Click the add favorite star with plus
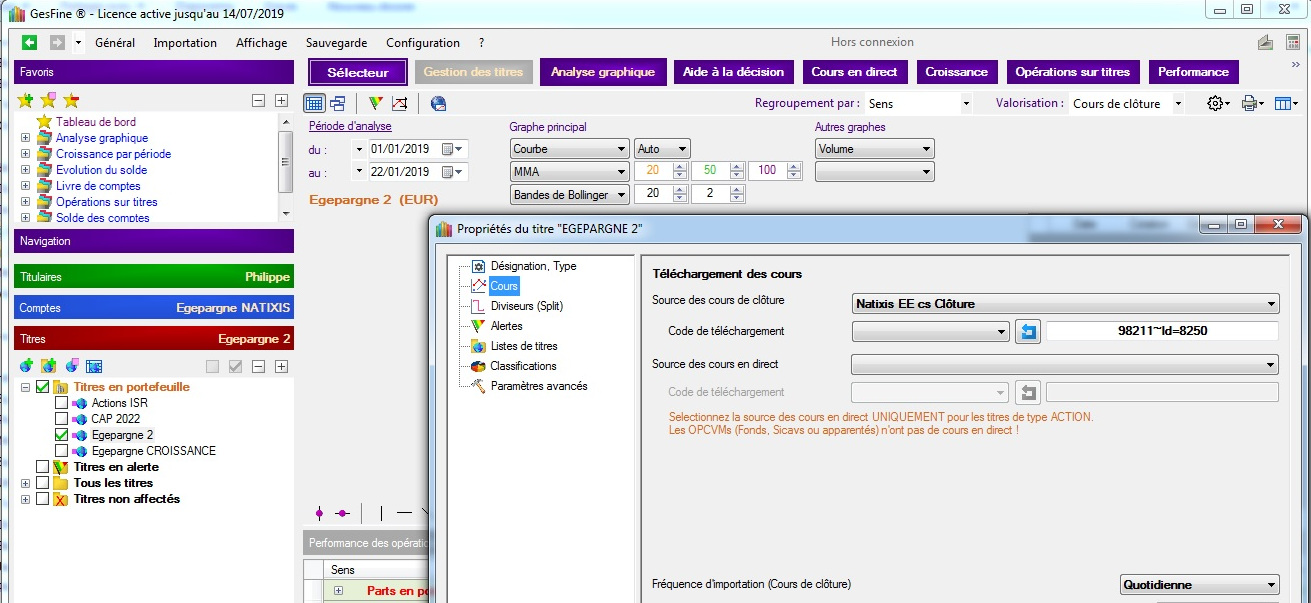 pos(26,100)
